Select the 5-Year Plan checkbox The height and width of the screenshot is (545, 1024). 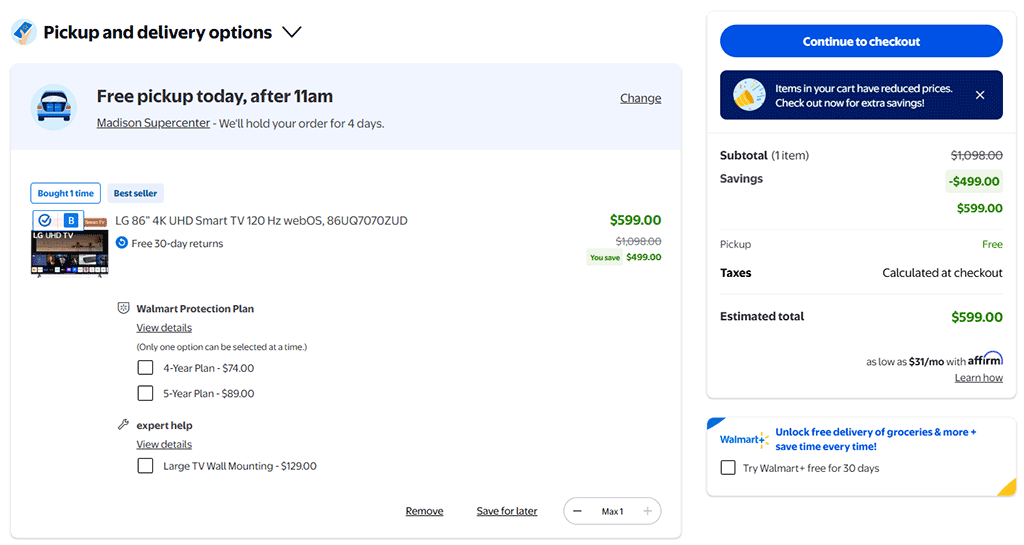145,393
